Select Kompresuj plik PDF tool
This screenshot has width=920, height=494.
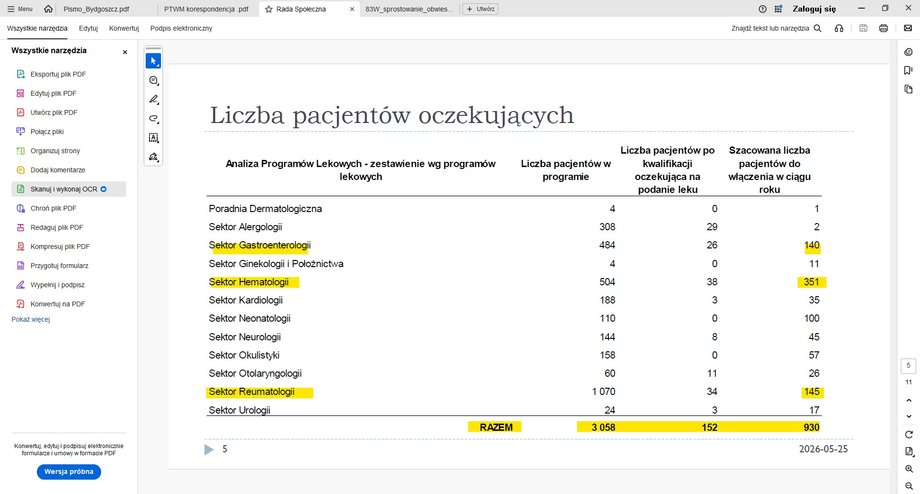click(69, 246)
